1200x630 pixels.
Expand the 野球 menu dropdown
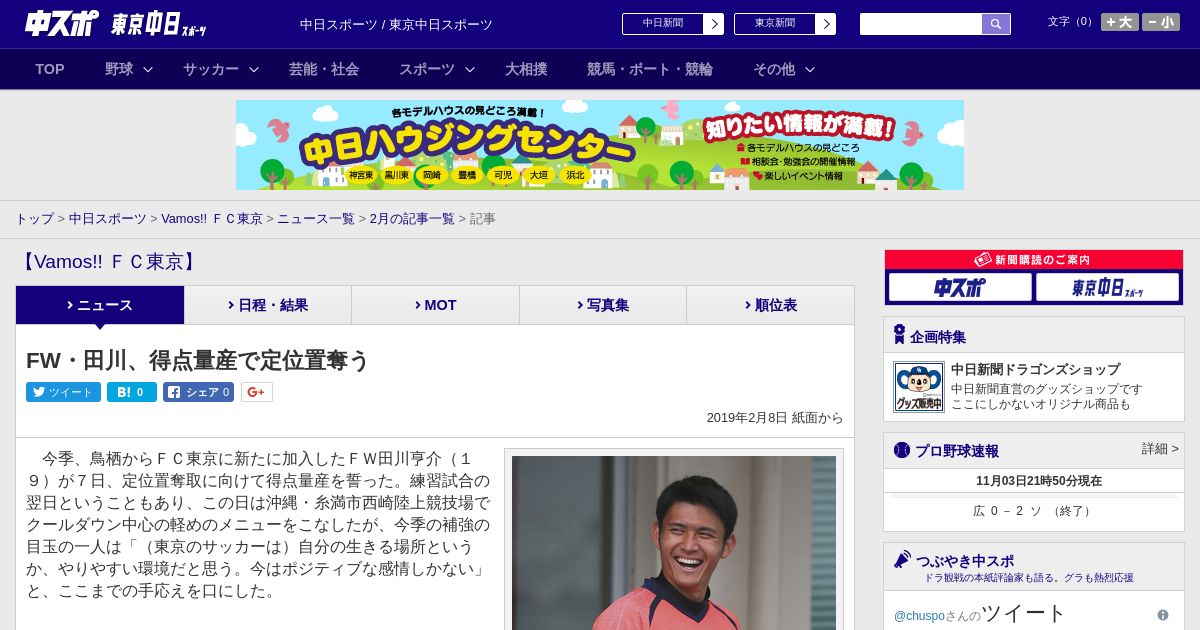tap(129, 69)
